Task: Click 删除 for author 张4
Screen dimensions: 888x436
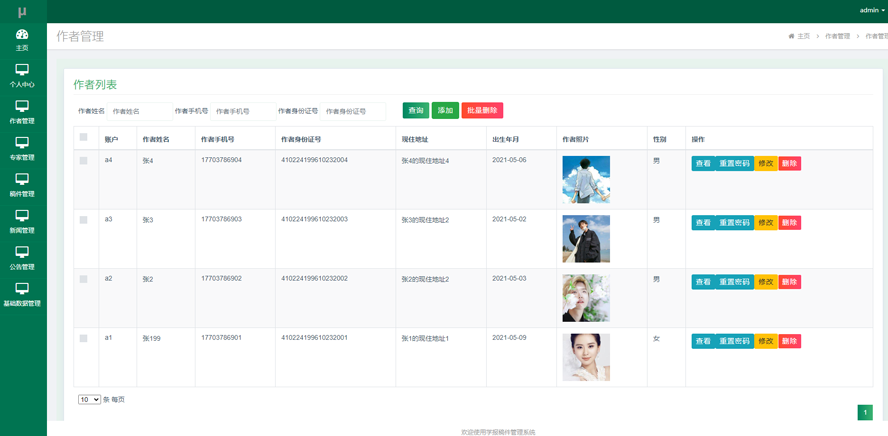Action: click(x=789, y=164)
